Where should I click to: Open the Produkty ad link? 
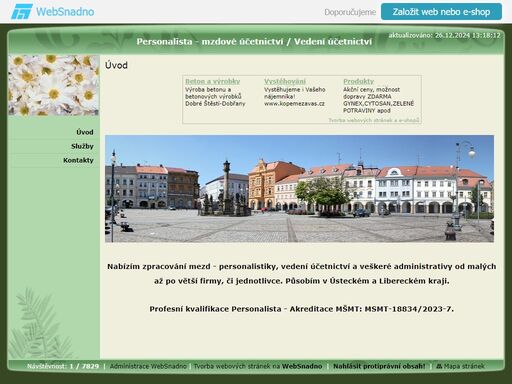(358, 81)
